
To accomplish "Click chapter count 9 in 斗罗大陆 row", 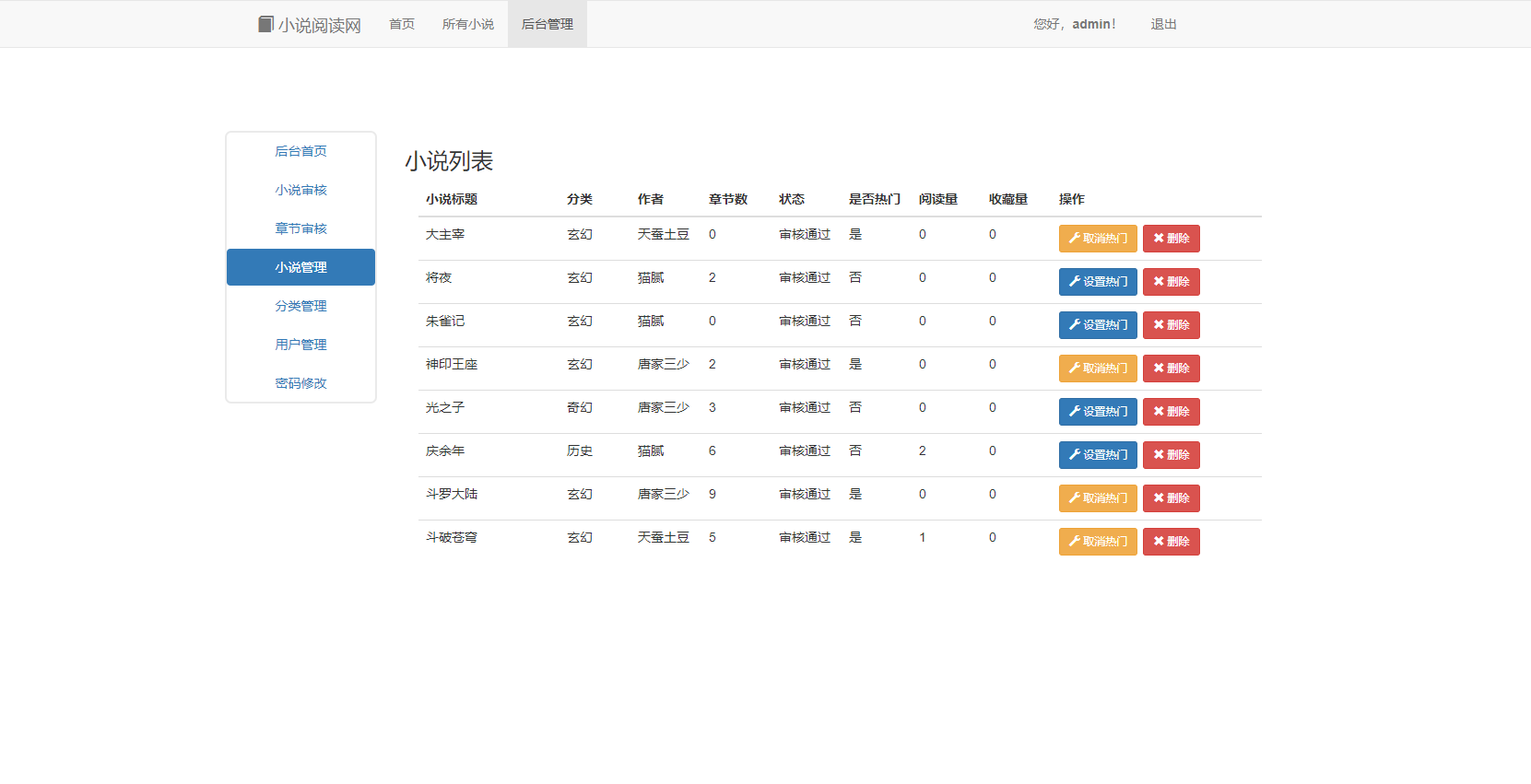I will [x=713, y=495].
